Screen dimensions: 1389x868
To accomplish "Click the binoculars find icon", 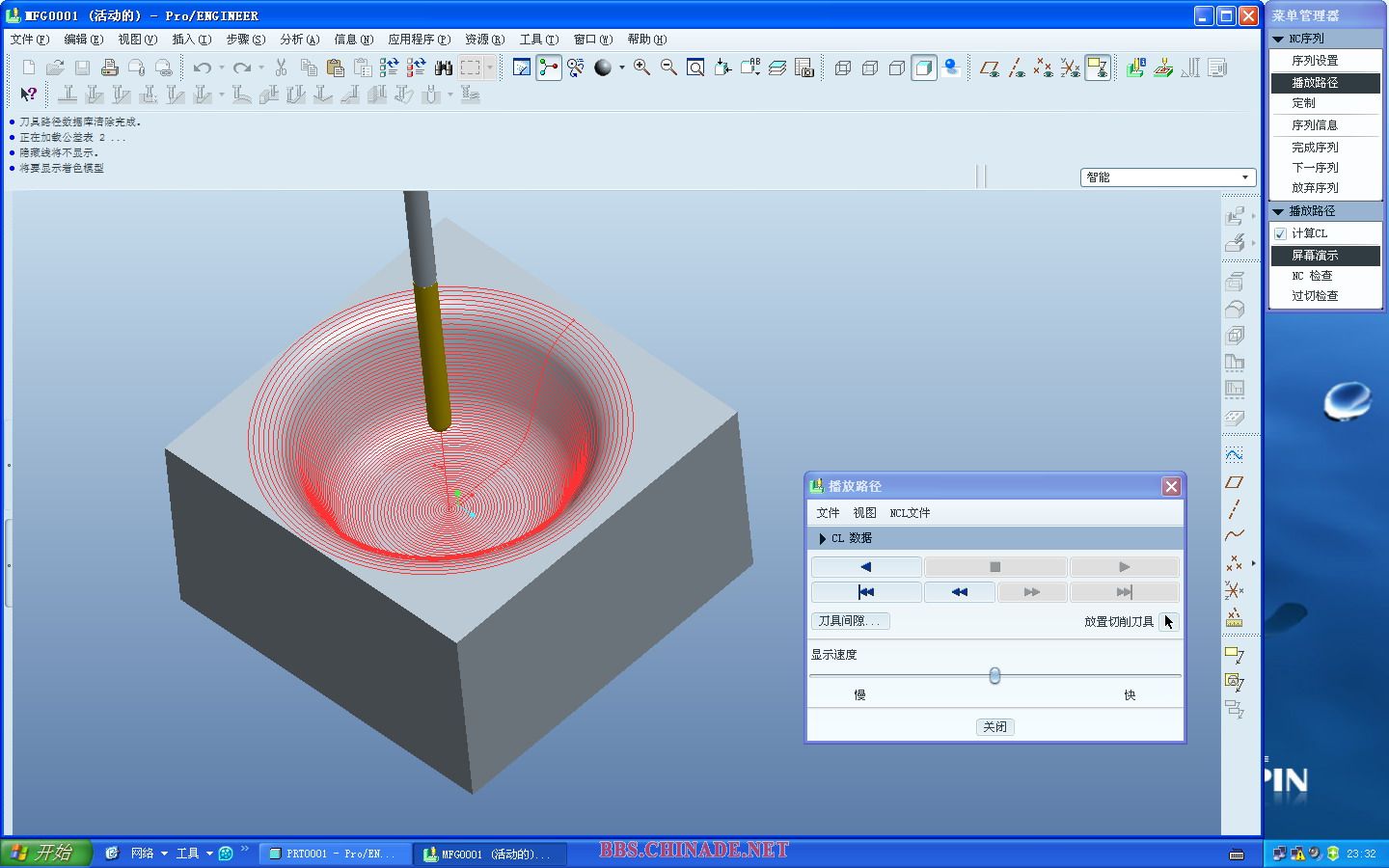I will 444,68.
